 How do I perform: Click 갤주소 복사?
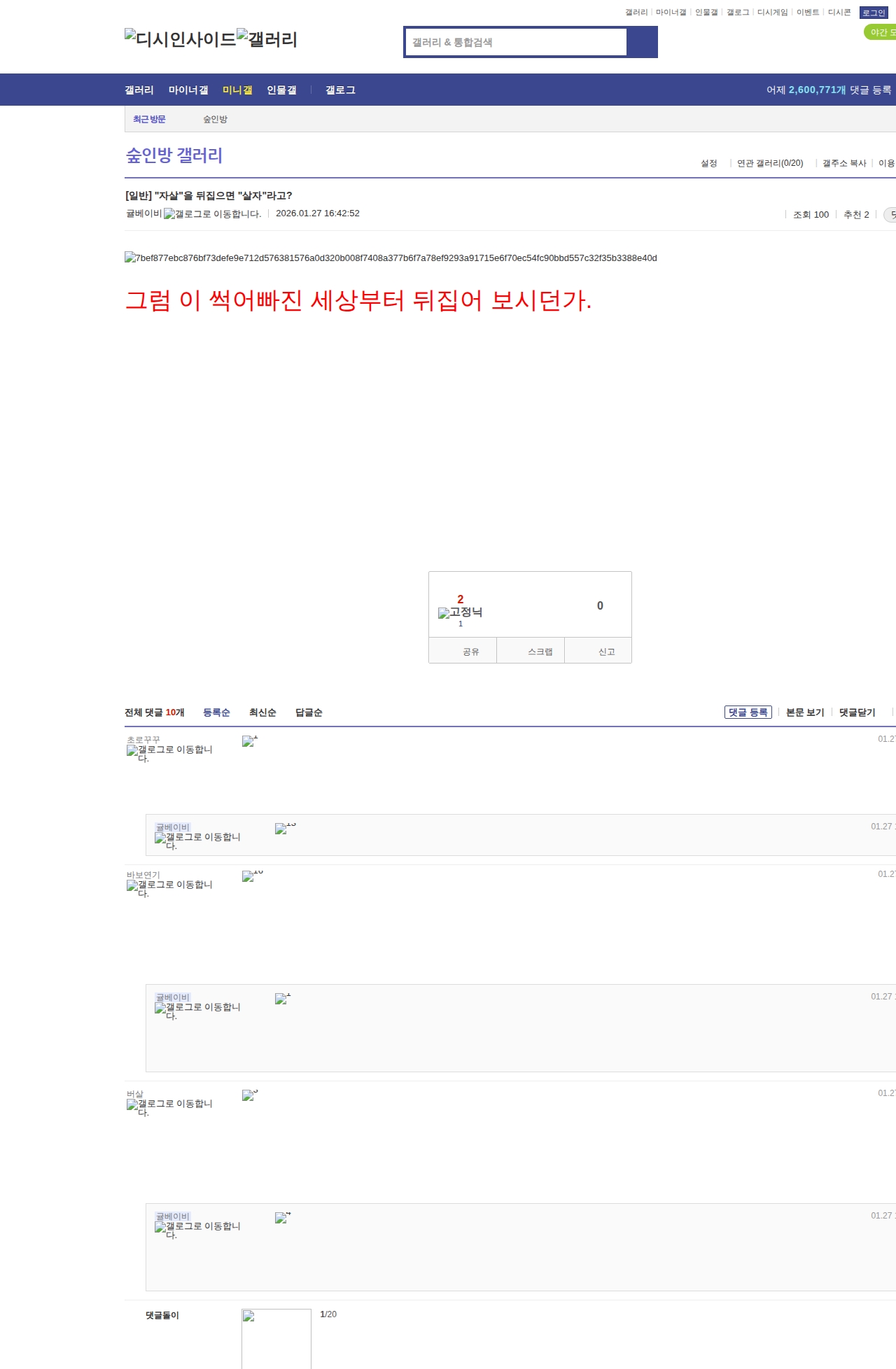click(844, 163)
